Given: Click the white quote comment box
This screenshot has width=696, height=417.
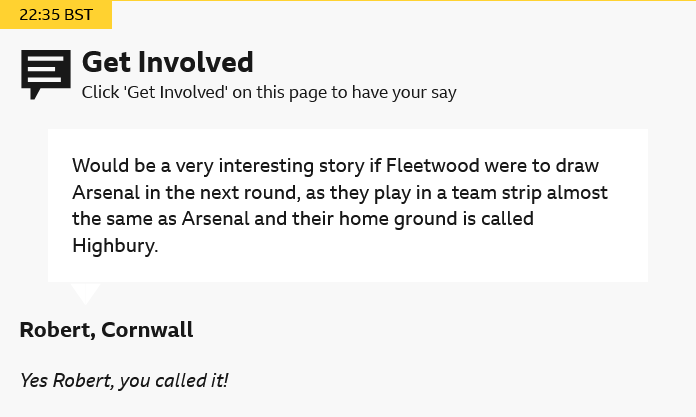Looking at the screenshot, I should [348, 205].
